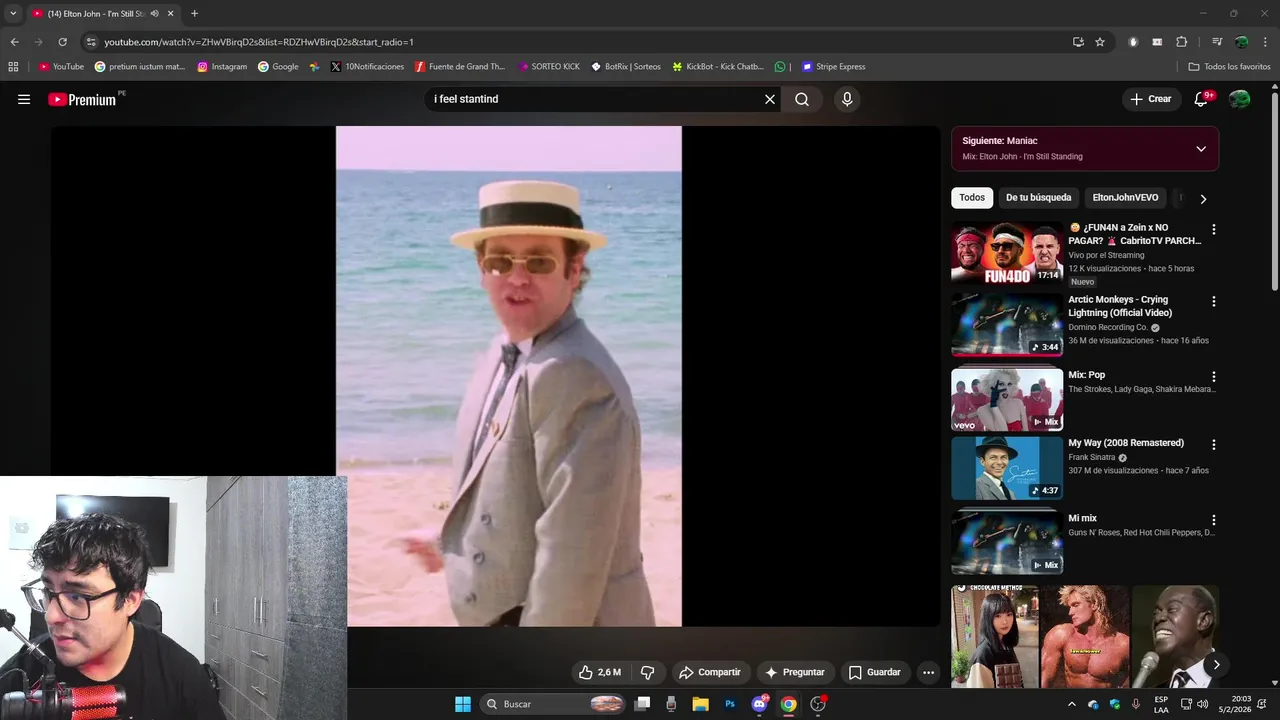Open options for My Way (2008 Remastered)
Viewport: 1280px width, 720px height.
pyautogui.click(x=1214, y=444)
